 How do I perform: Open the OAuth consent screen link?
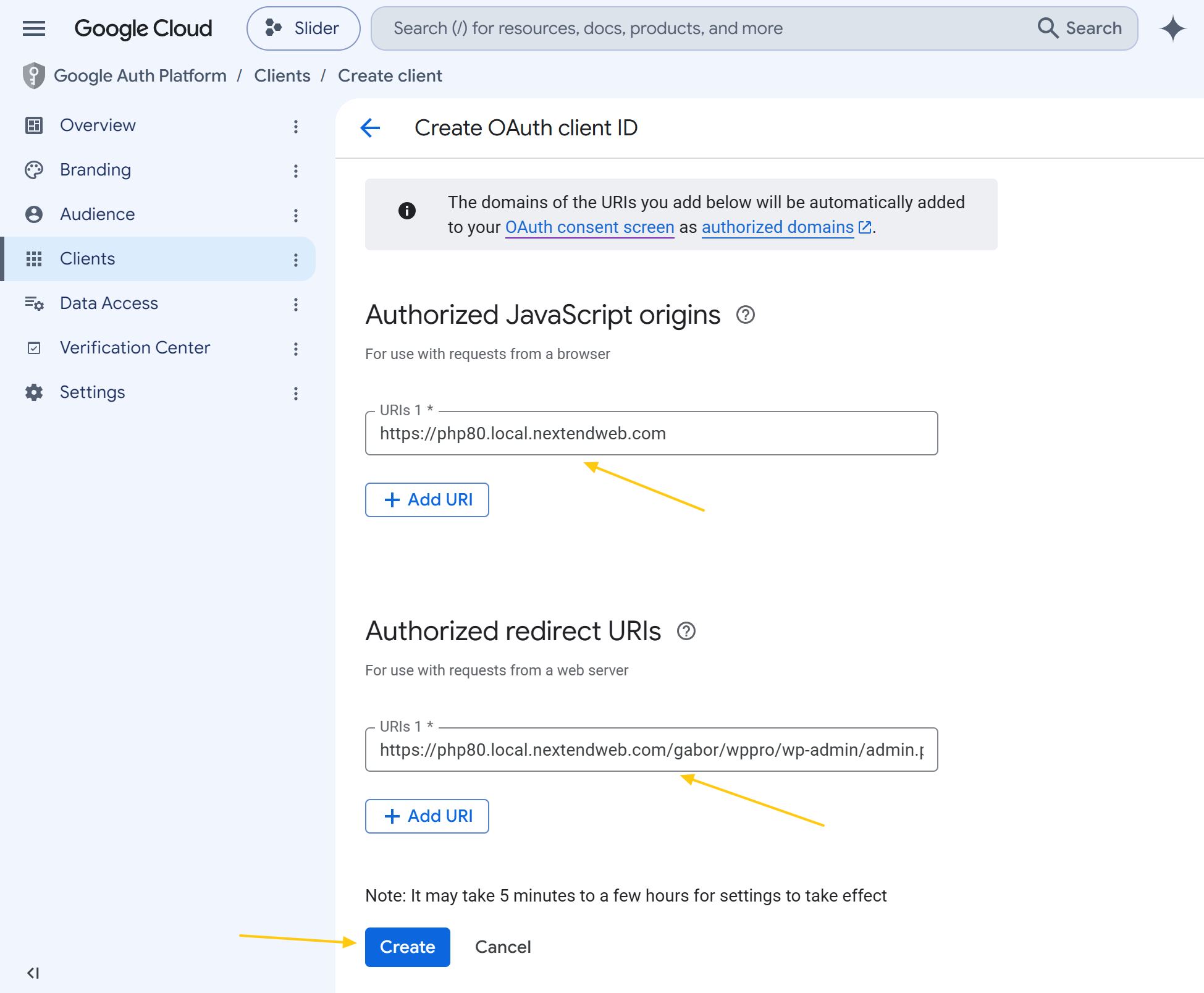pyautogui.click(x=590, y=227)
